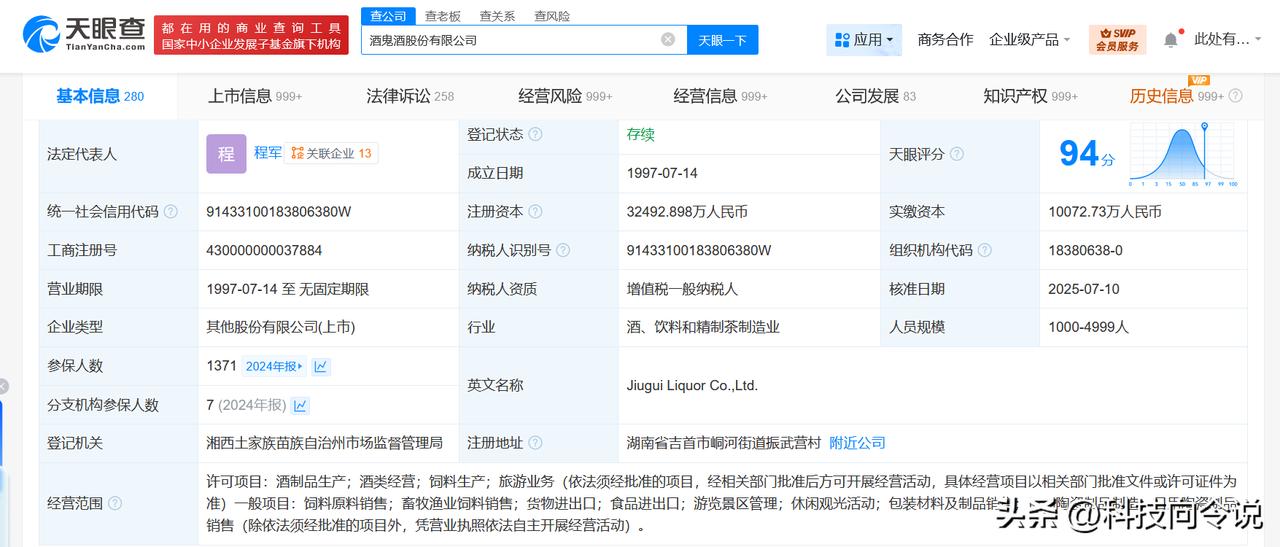Open legal representative 程军's profile link
This screenshot has height=547, width=1280.
pos(267,153)
